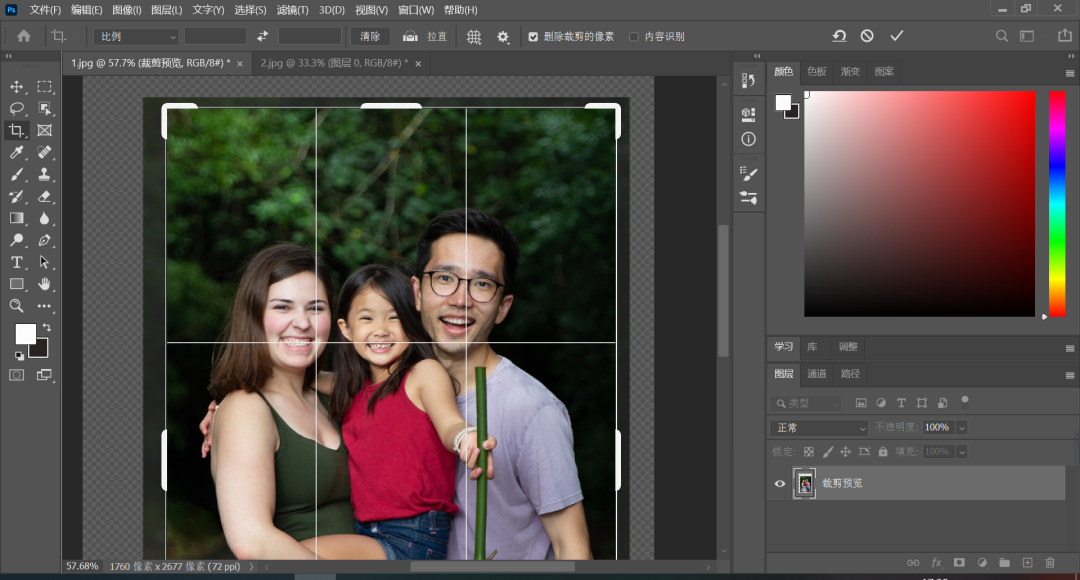Select the Rectangular Marquee tool
The height and width of the screenshot is (580, 1080).
click(45, 87)
